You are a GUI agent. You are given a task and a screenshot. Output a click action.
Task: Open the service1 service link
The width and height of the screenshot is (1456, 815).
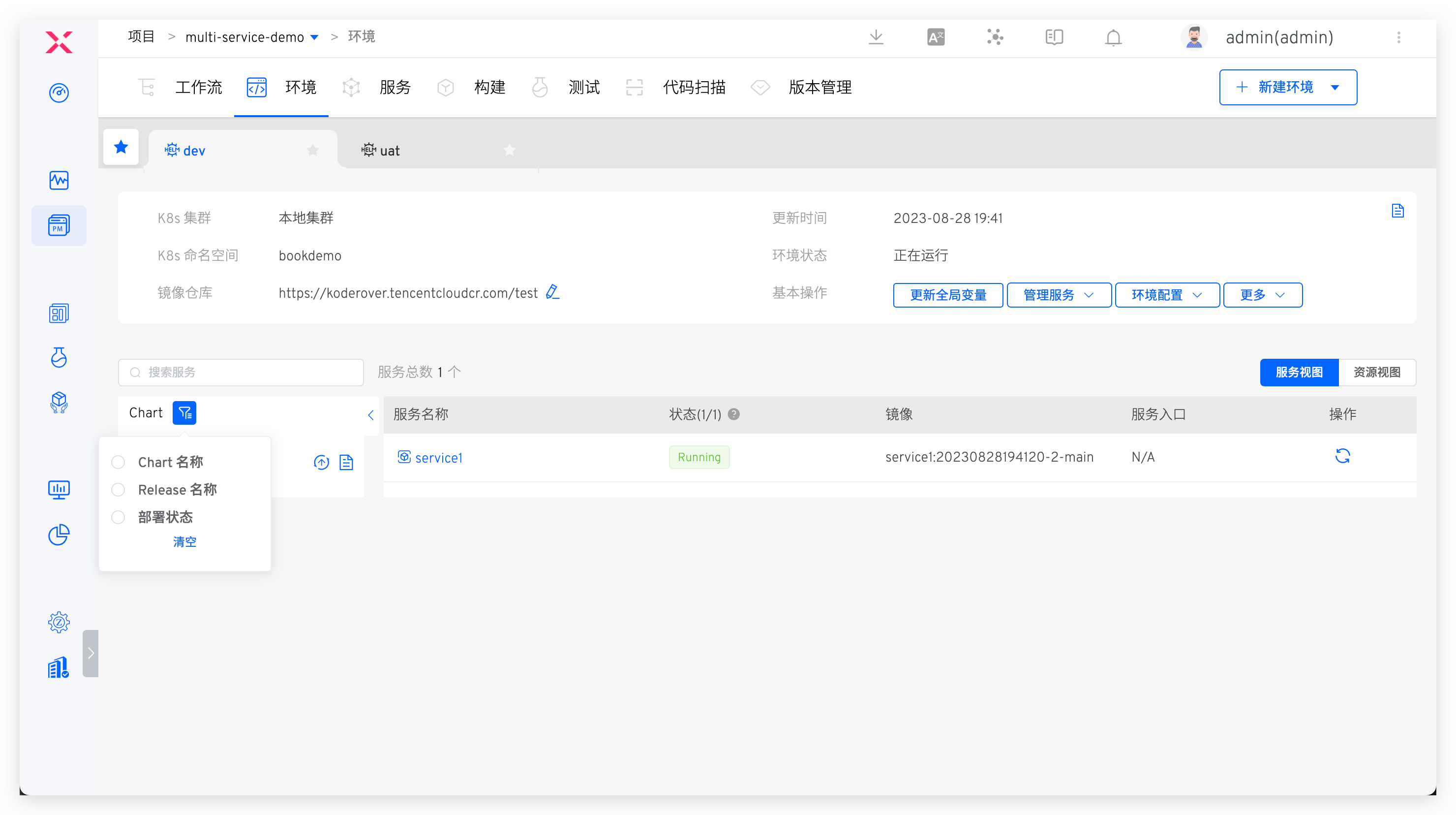[439, 457]
